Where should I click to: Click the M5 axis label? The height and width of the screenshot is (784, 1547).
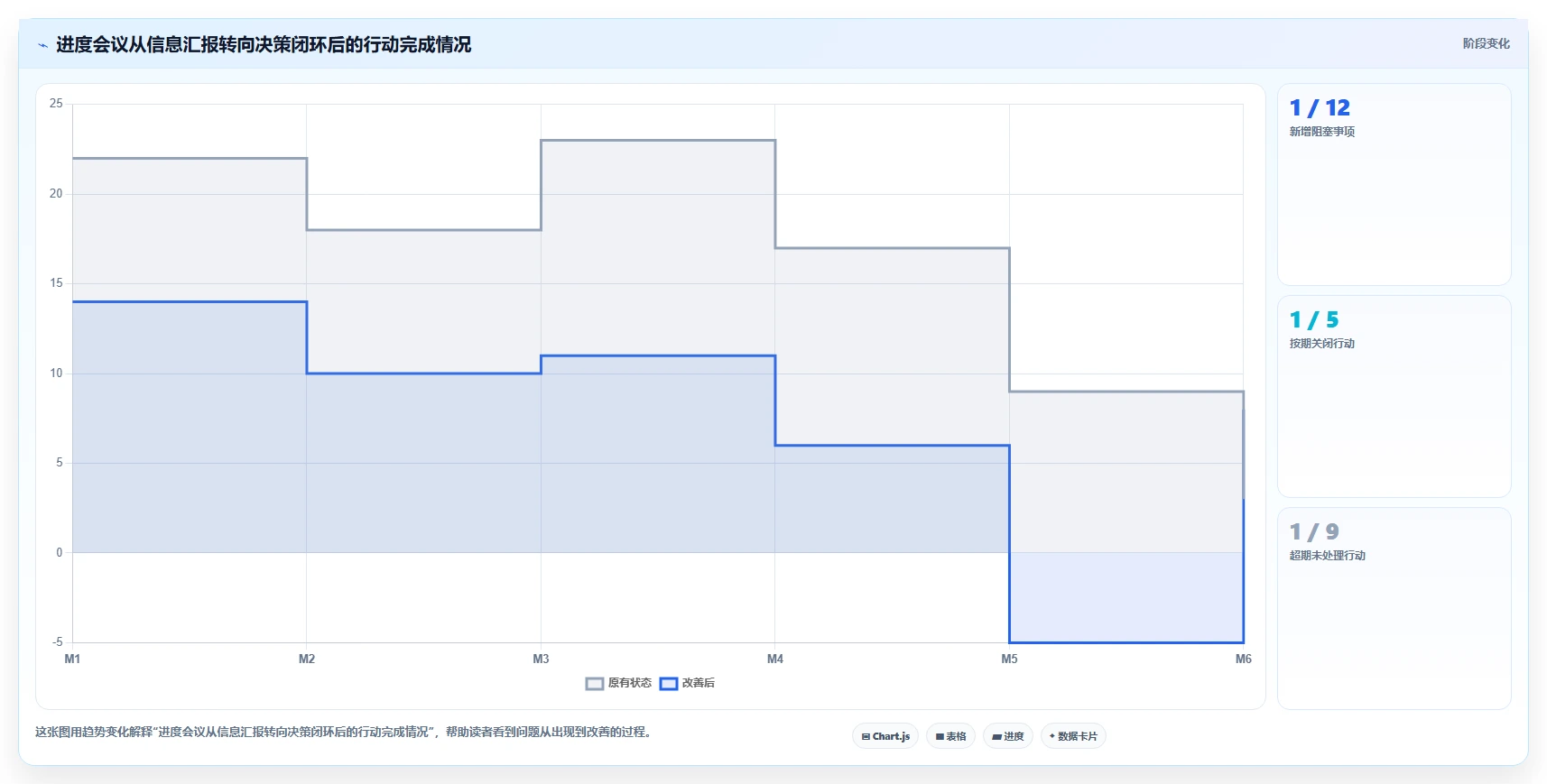[1009, 659]
